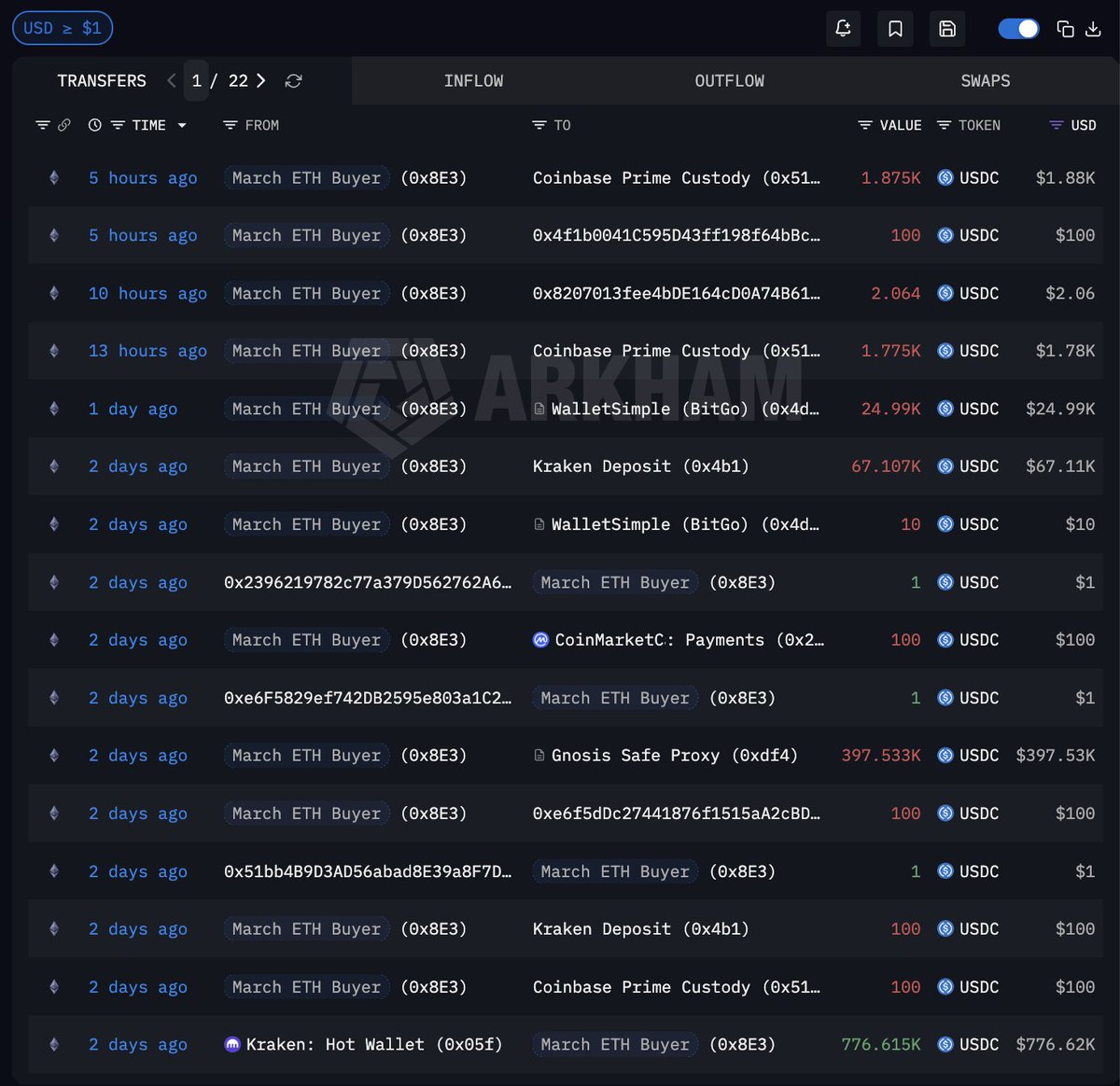This screenshot has height=1086, width=1120.
Task: Refresh the transfers list
Action: click(293, 81)
